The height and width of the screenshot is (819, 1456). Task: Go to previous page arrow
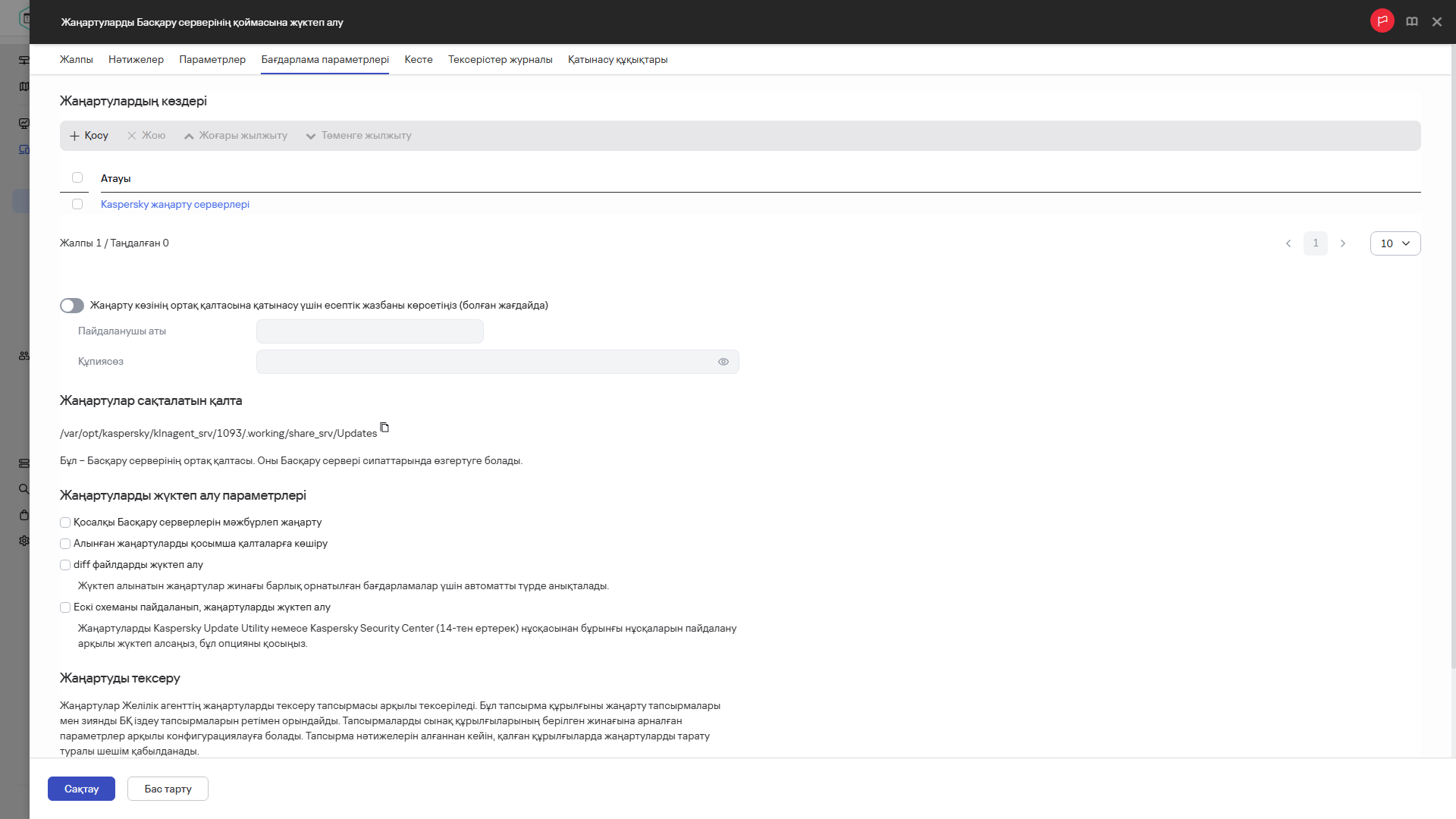1288,243
